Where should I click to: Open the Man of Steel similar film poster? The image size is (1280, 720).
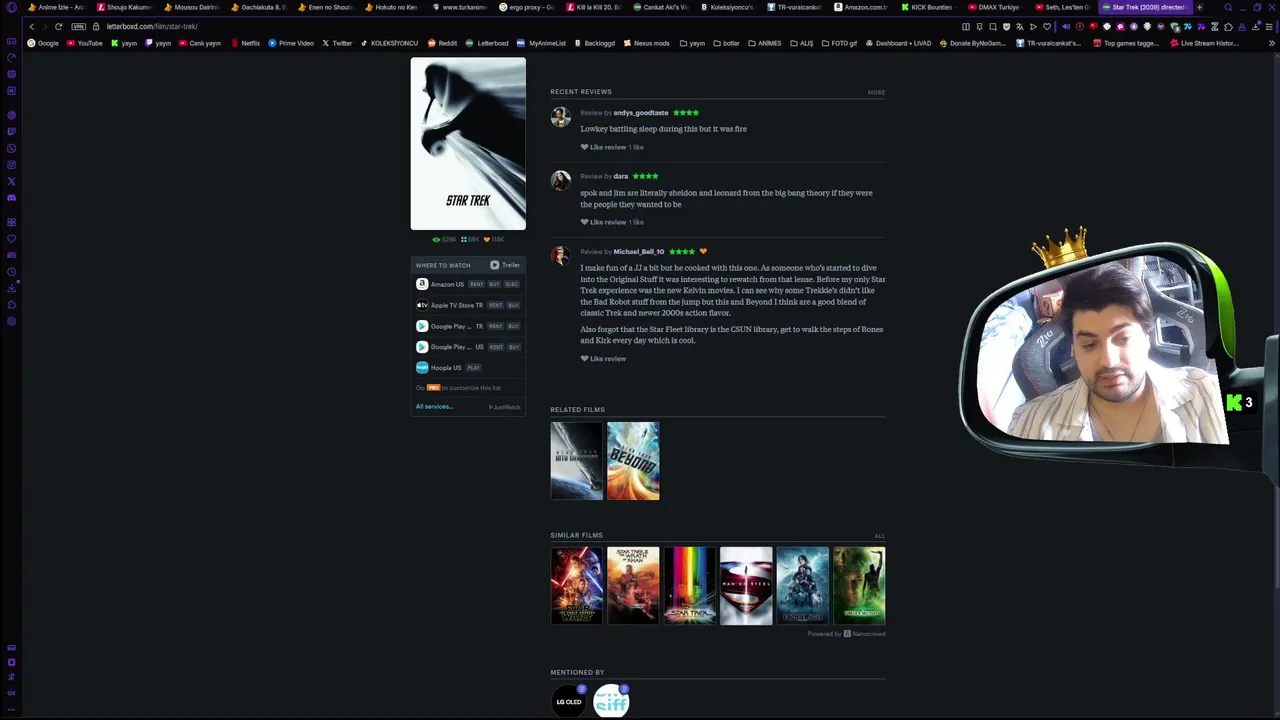click(x=746, y=586)
